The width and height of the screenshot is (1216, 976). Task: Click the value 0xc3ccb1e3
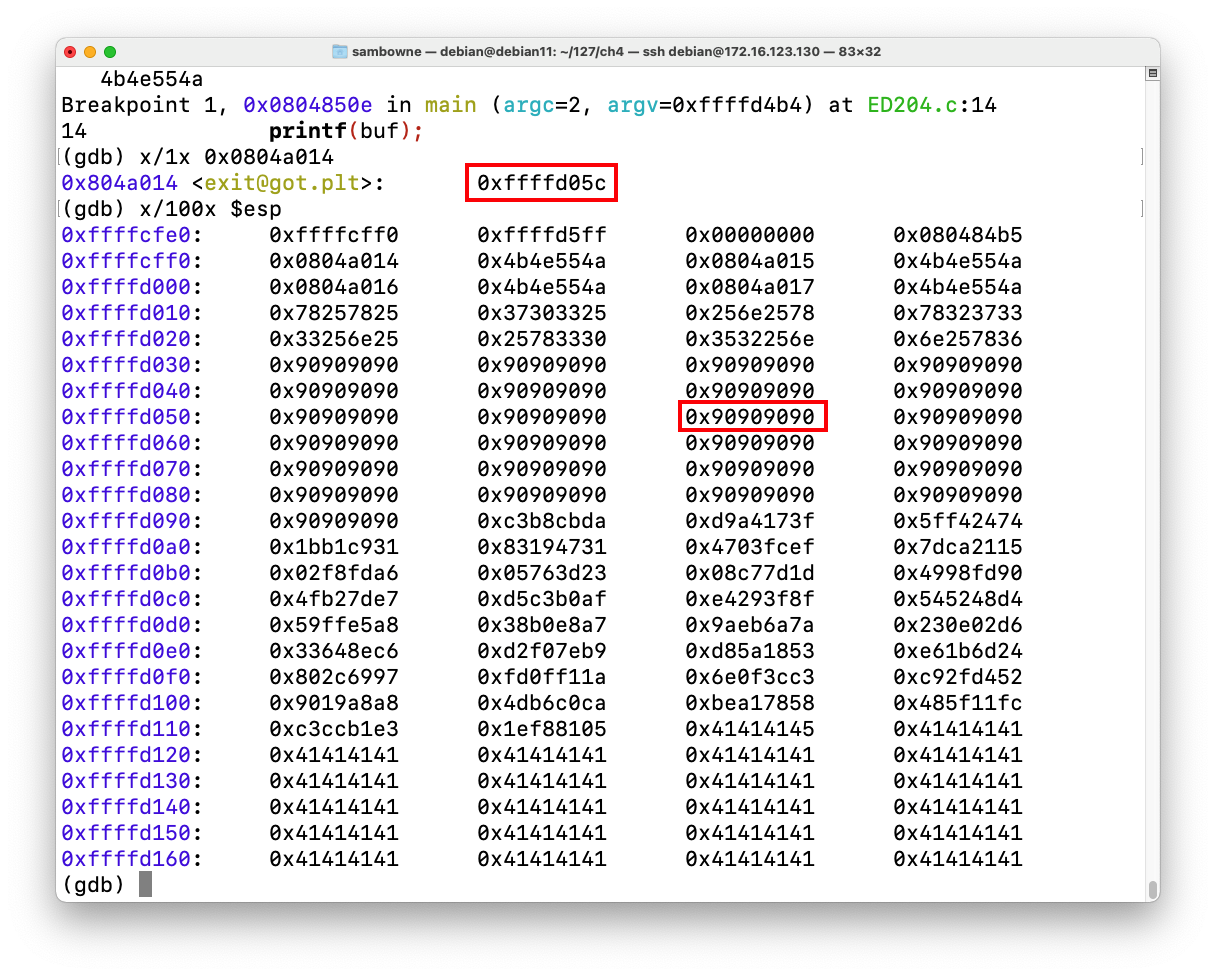point(334,729)
